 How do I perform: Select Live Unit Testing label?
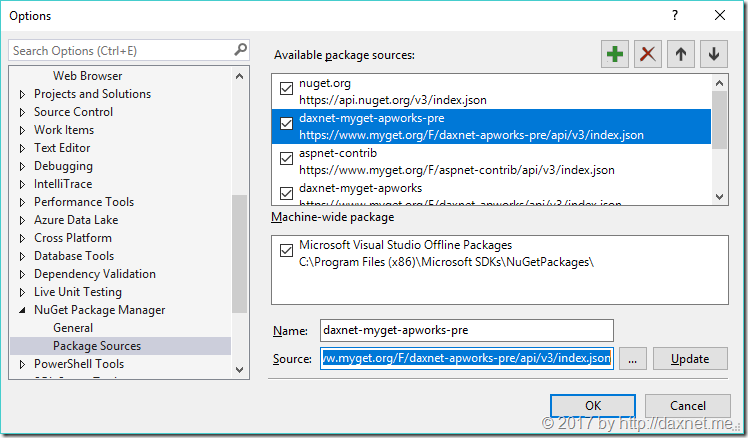click(78, 292)
